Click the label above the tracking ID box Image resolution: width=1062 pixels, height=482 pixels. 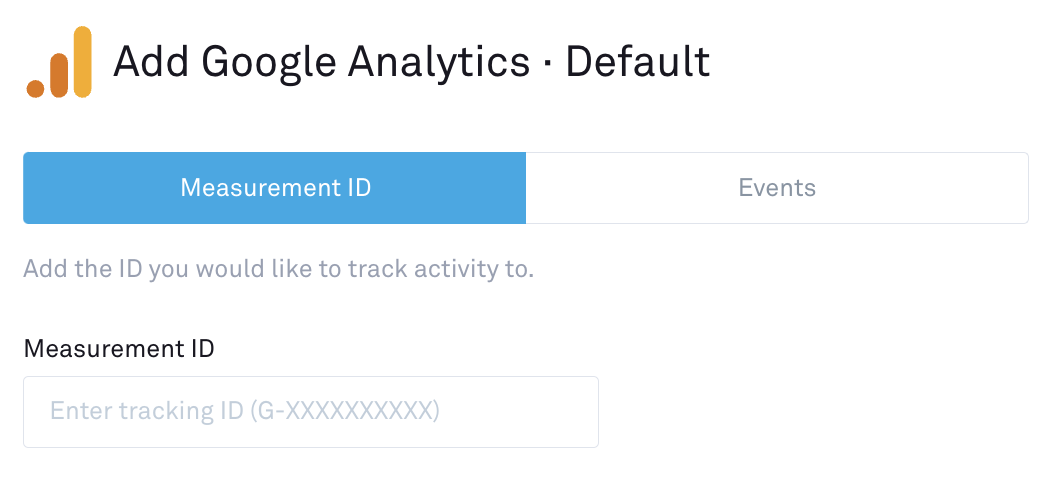coord(119,349)
